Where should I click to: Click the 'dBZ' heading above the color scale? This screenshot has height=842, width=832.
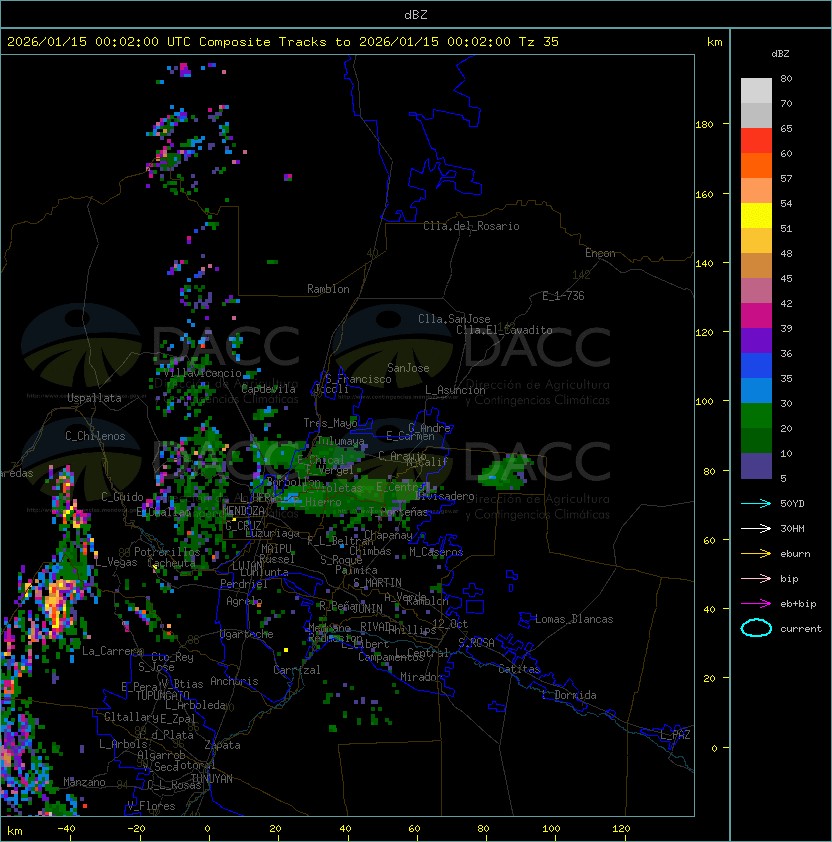(x=780, y=54)
